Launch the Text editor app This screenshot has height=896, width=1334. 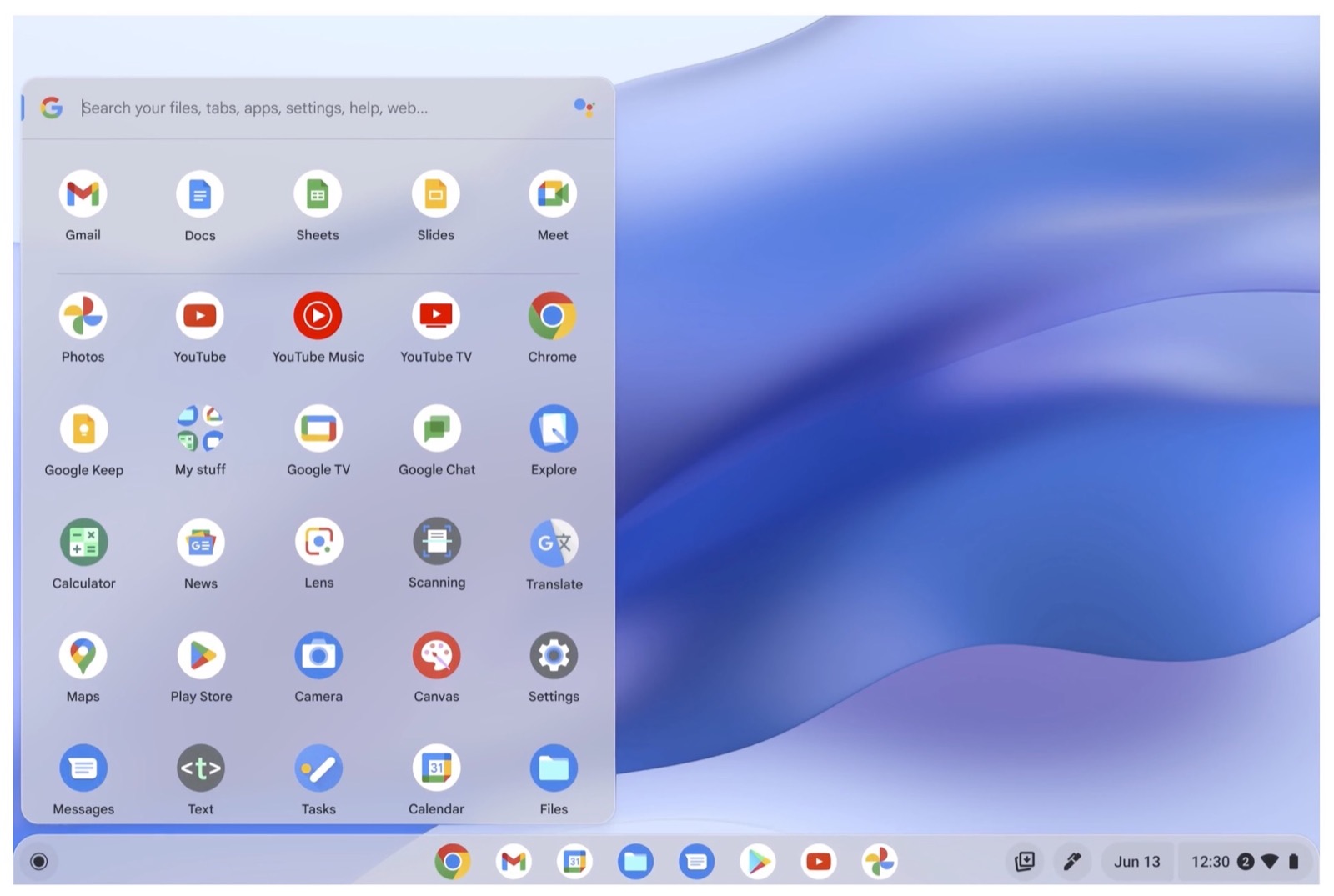pyautogui.click(x=201, y=768)
